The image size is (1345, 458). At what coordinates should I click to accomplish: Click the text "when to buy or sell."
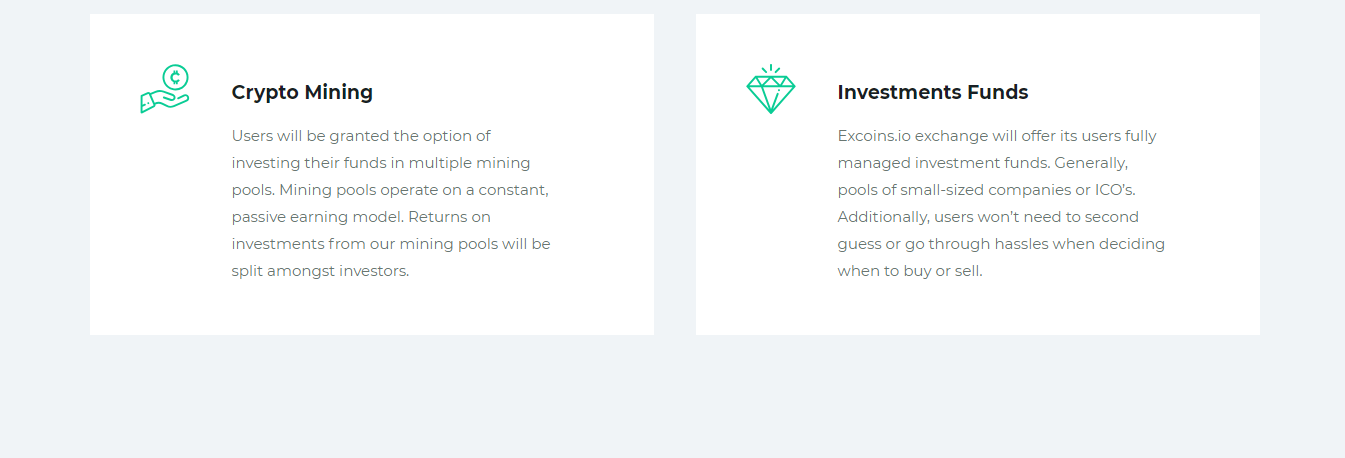point(910,271)
